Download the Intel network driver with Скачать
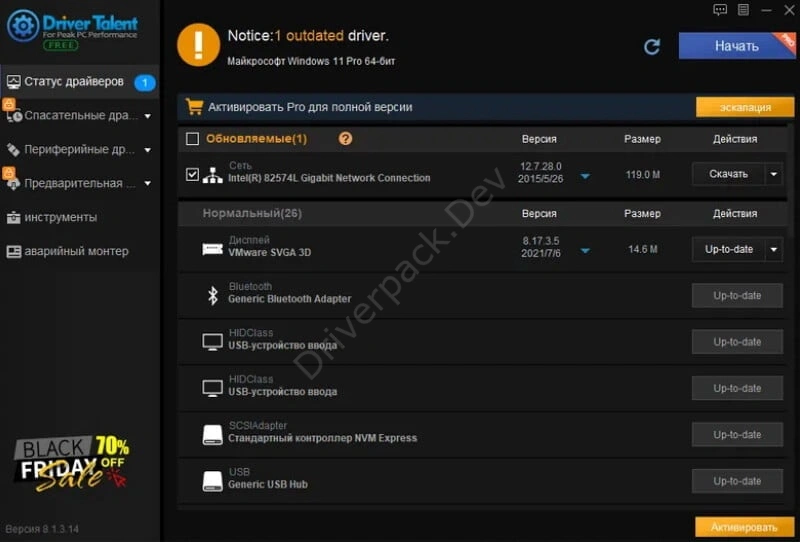 tap(728, 174)
